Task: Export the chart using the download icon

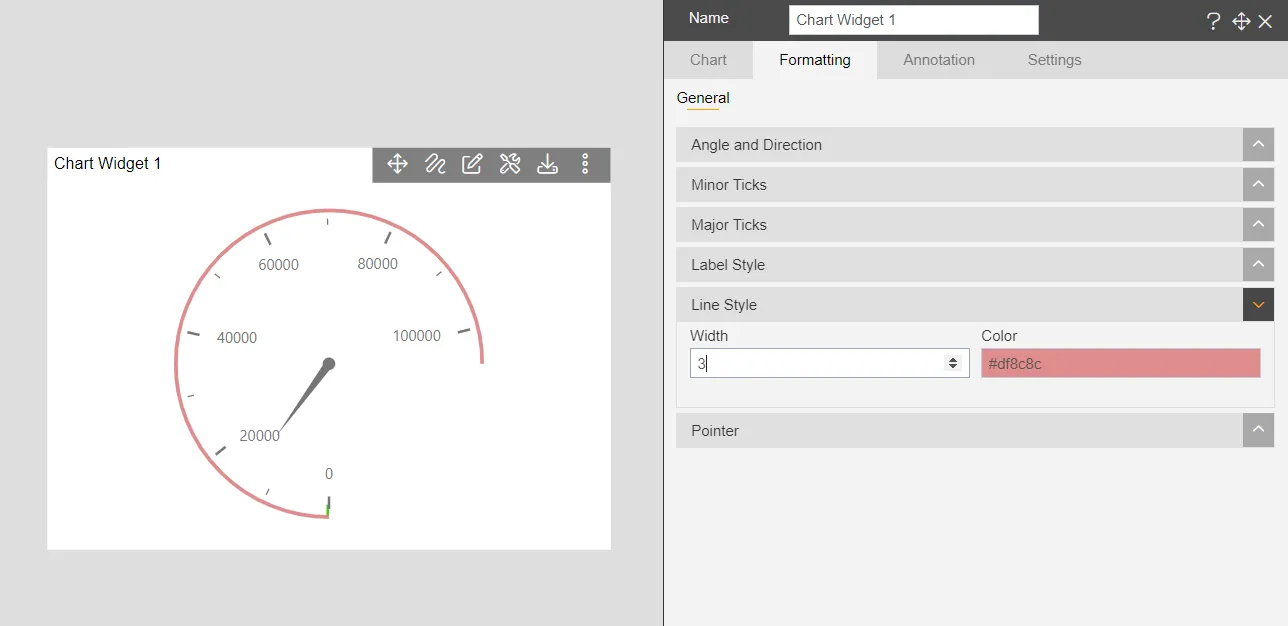Action: click(x=547, y=164)
